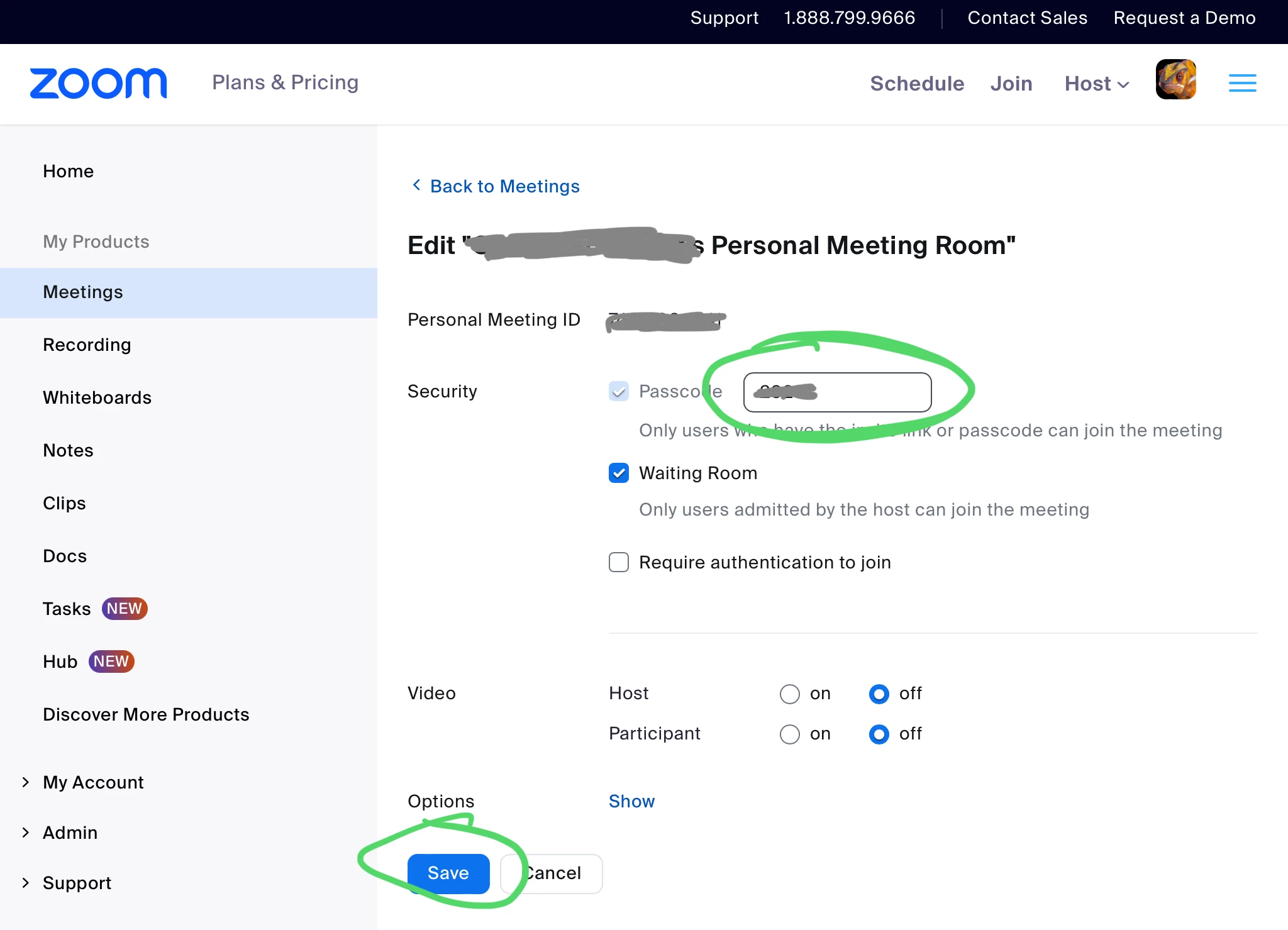Click the Save button
The height and width of the screenshot is (930, 1288).
click(x=448, y=873)
